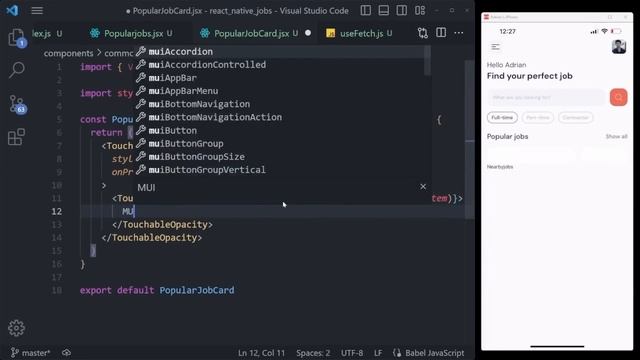Tap the orange search button in phone app
Image resolution: width=640 pixels, height=360 pixels.
tap(618, 98)
